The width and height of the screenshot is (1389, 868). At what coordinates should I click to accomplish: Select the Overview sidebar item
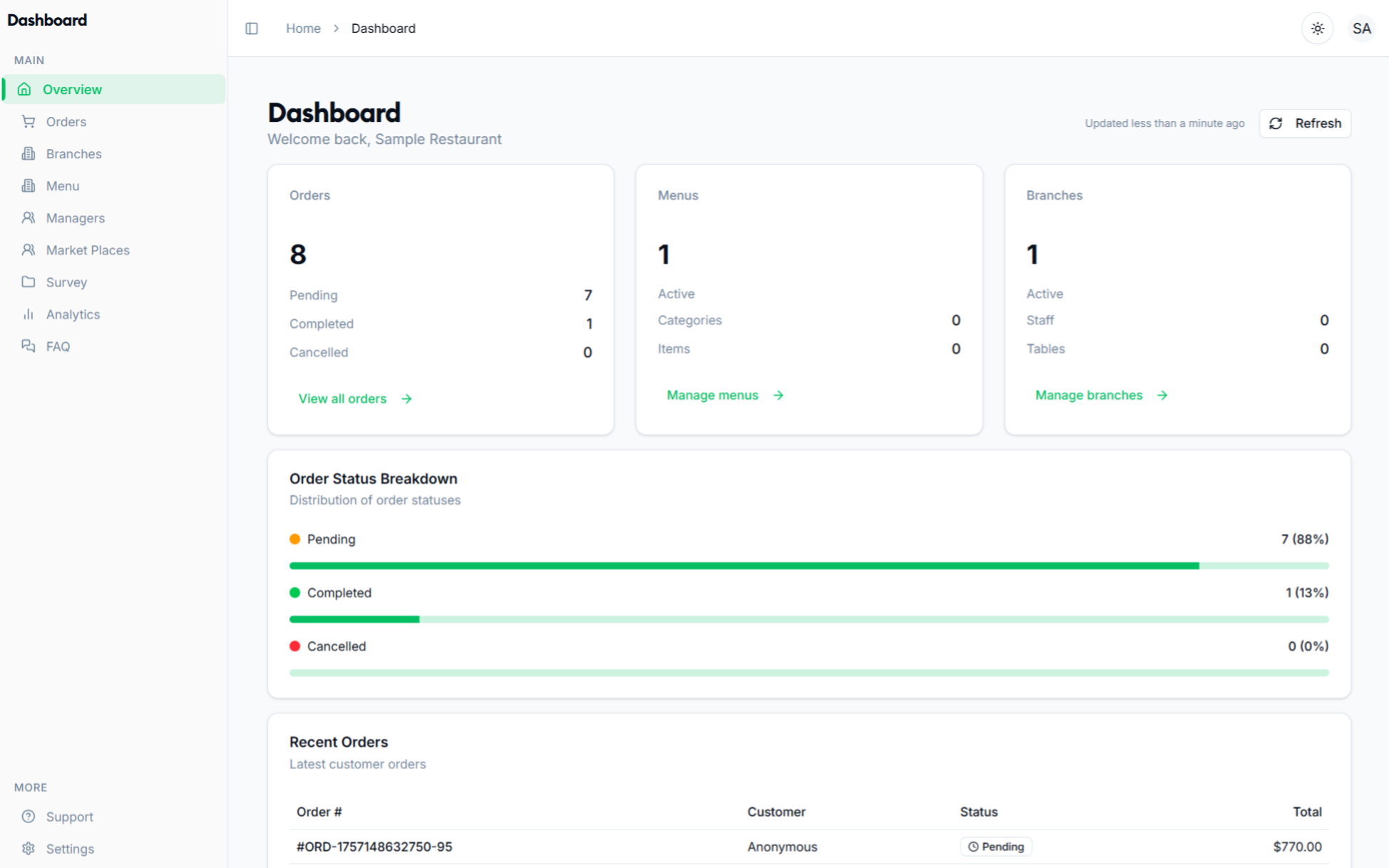click(72, 90)
